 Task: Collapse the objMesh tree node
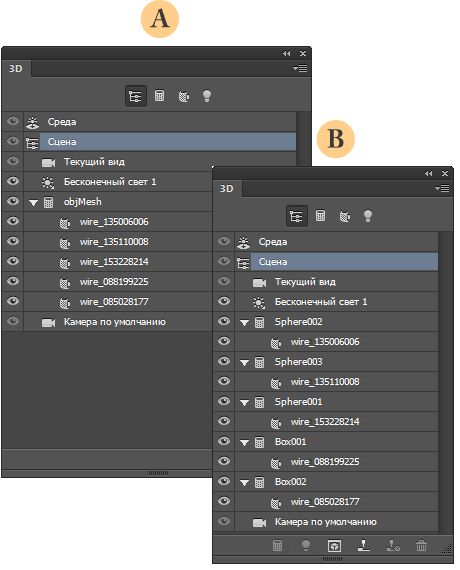click(33, 203)
